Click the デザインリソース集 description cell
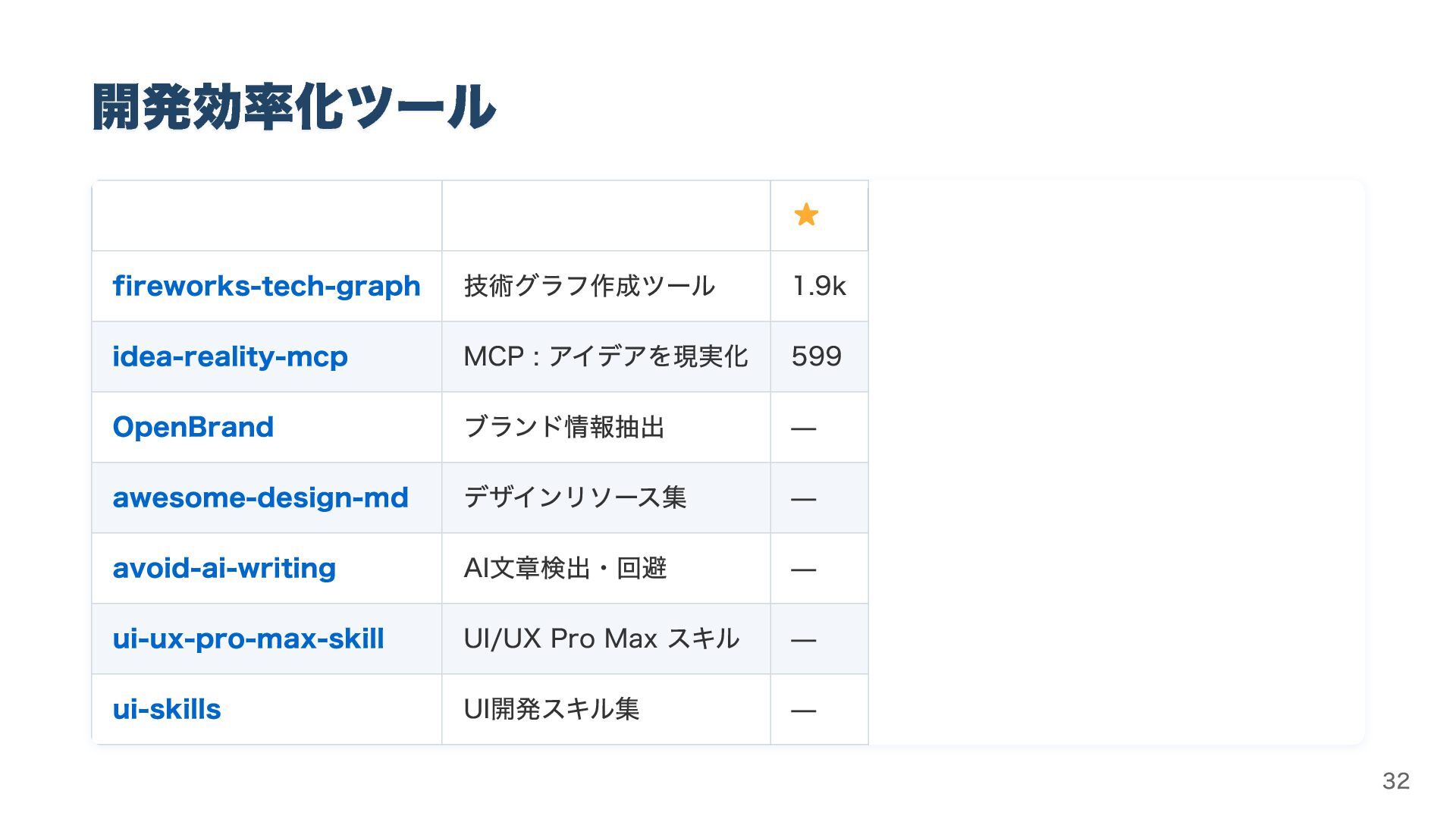The height and width of the screenshot is (819, 1456). 575,497
